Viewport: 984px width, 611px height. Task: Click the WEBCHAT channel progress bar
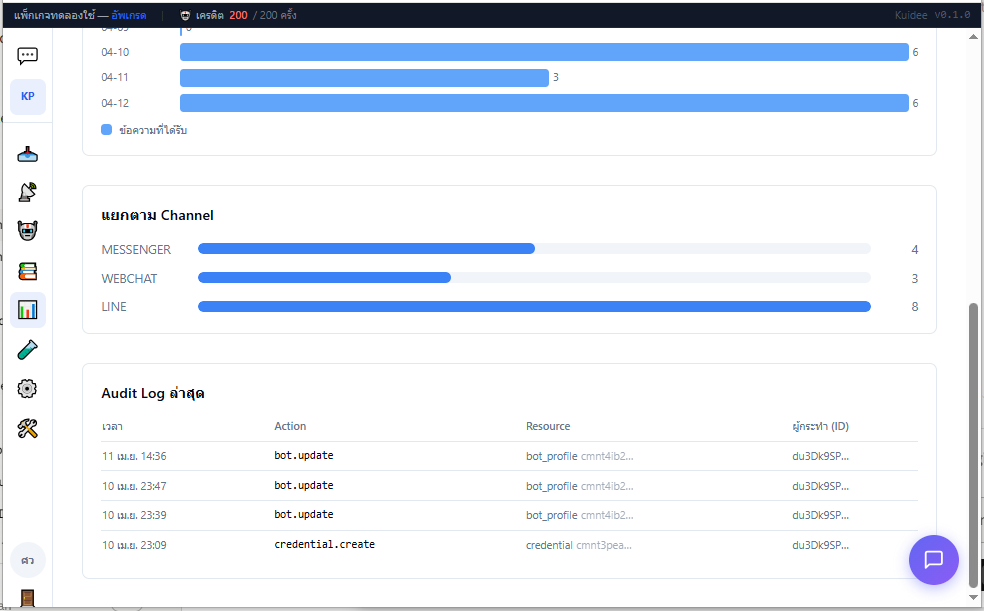click(x=534, y=277)
